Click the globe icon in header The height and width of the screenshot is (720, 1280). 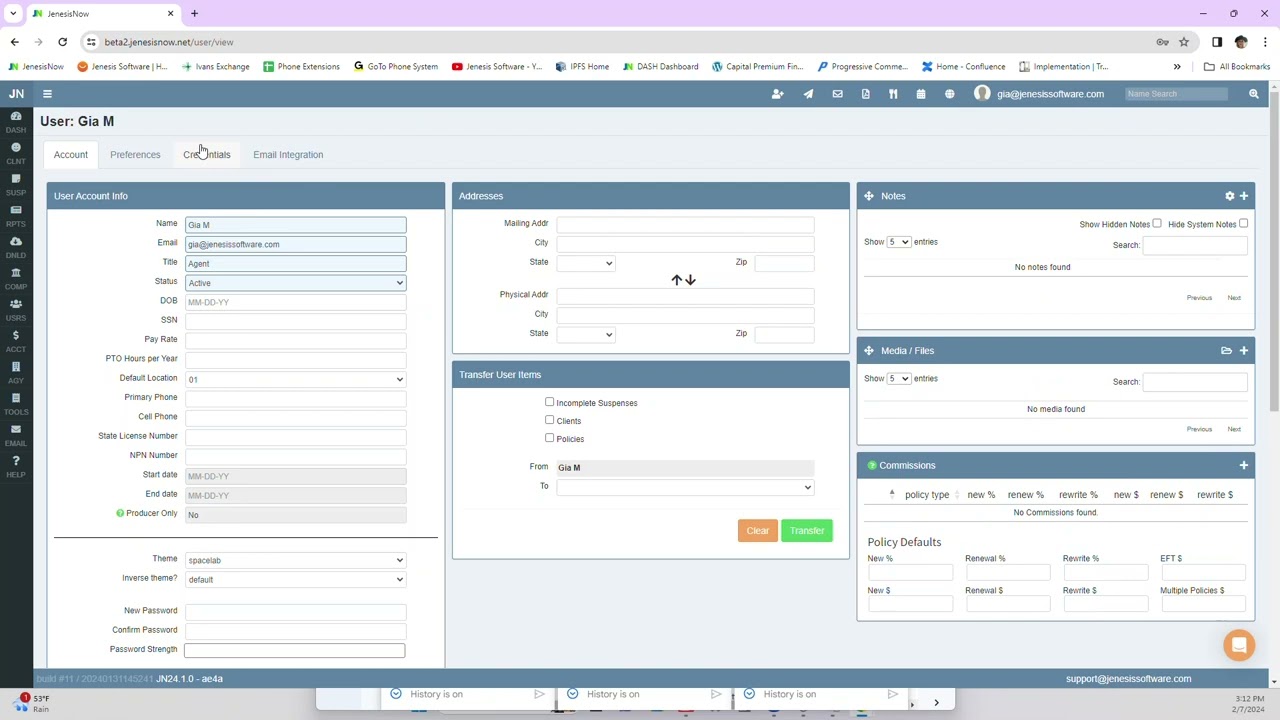pyautogui.click(x=950, y=94)
